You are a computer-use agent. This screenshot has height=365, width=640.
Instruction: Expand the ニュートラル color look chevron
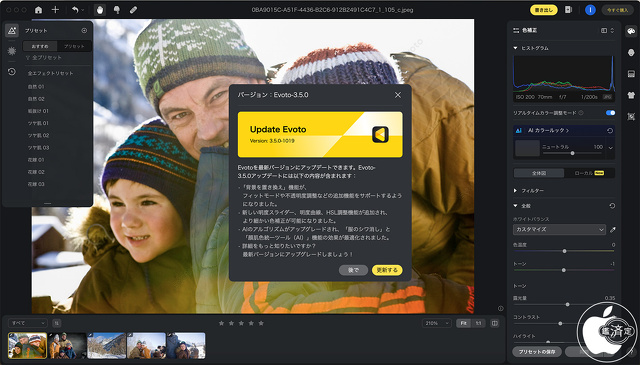point(611,148)
